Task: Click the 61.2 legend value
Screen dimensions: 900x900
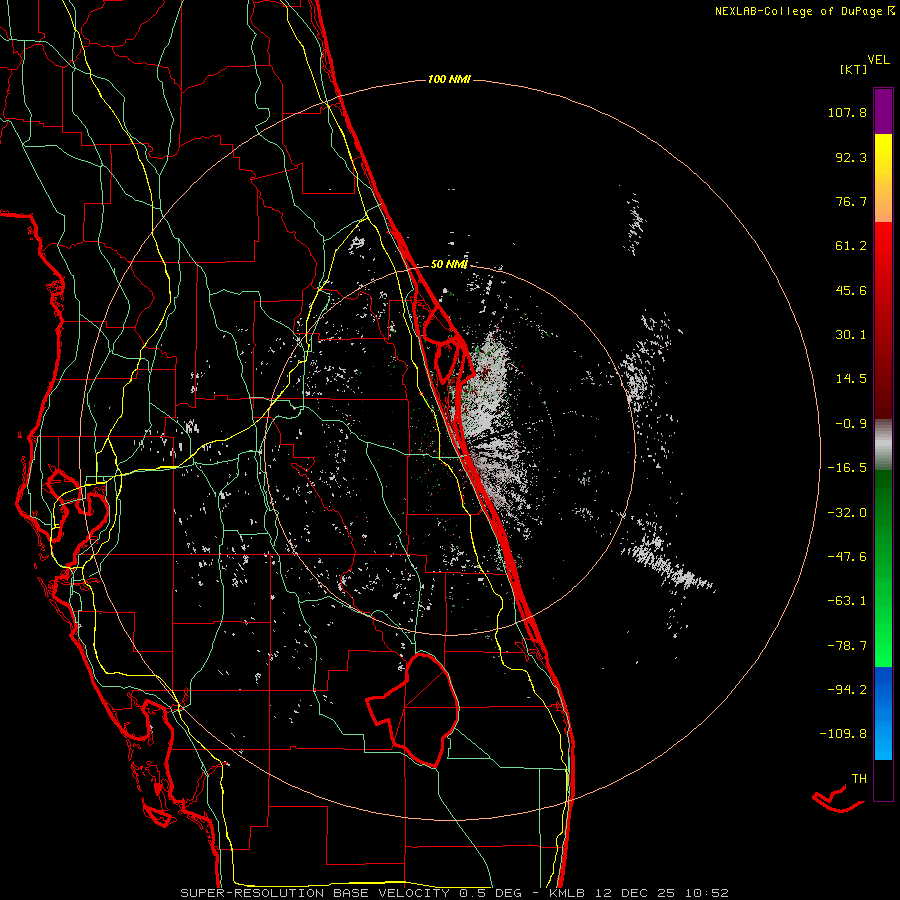Action: (x=851, y=246)
